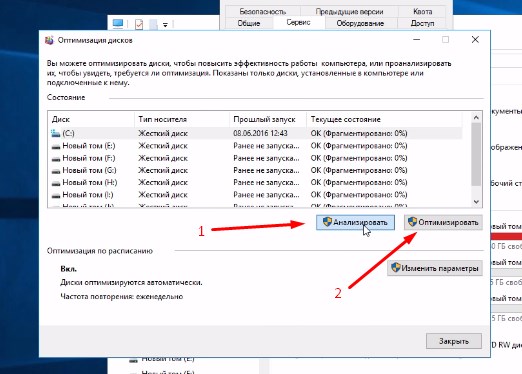This screenshot has width=522, height=374.
Task: Switch to Сервис tab in properties window
Action: point(298,22)
